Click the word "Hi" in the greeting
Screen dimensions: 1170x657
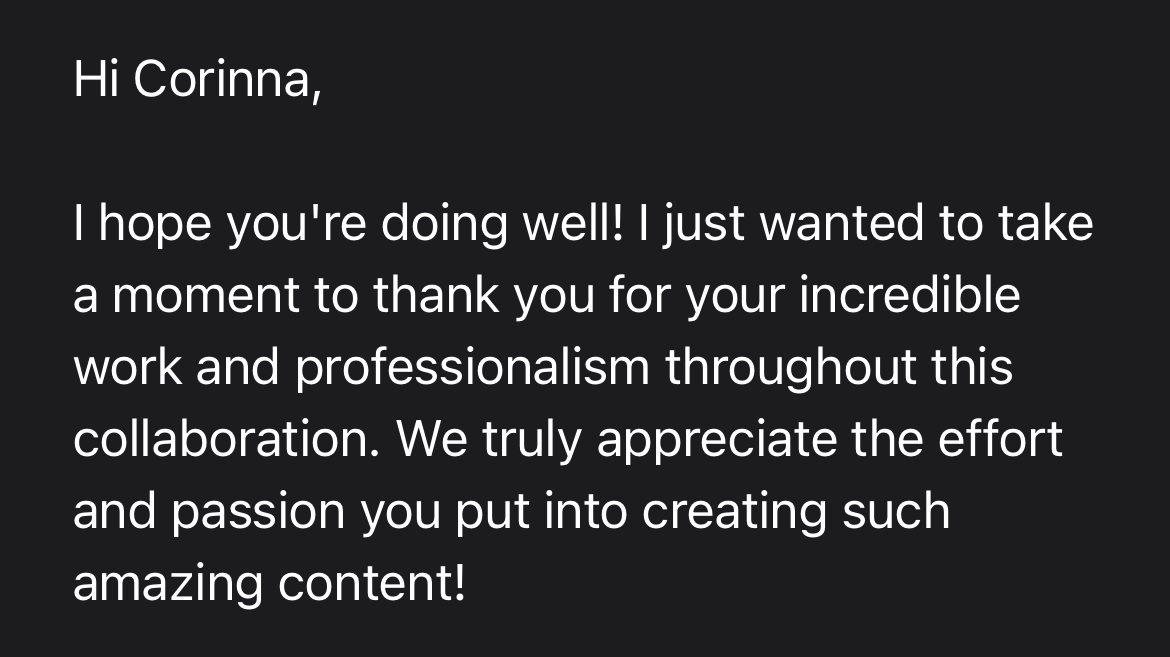coord(94,81)
